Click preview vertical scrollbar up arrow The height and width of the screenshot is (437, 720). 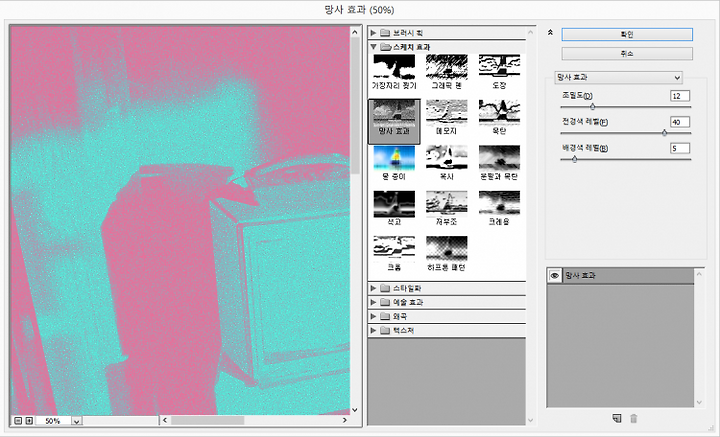coord(354,32)
